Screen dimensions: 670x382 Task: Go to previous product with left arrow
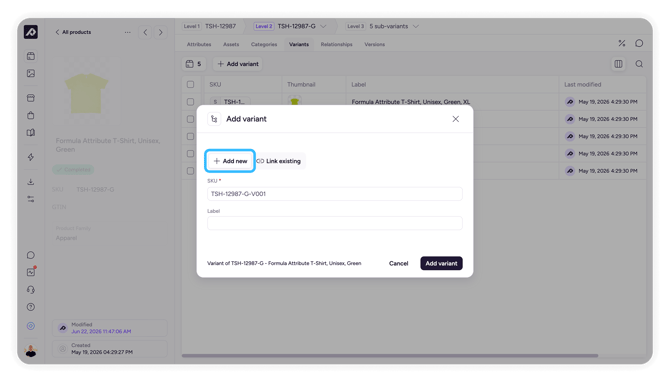pyautogui.click(x=145, y=32)
